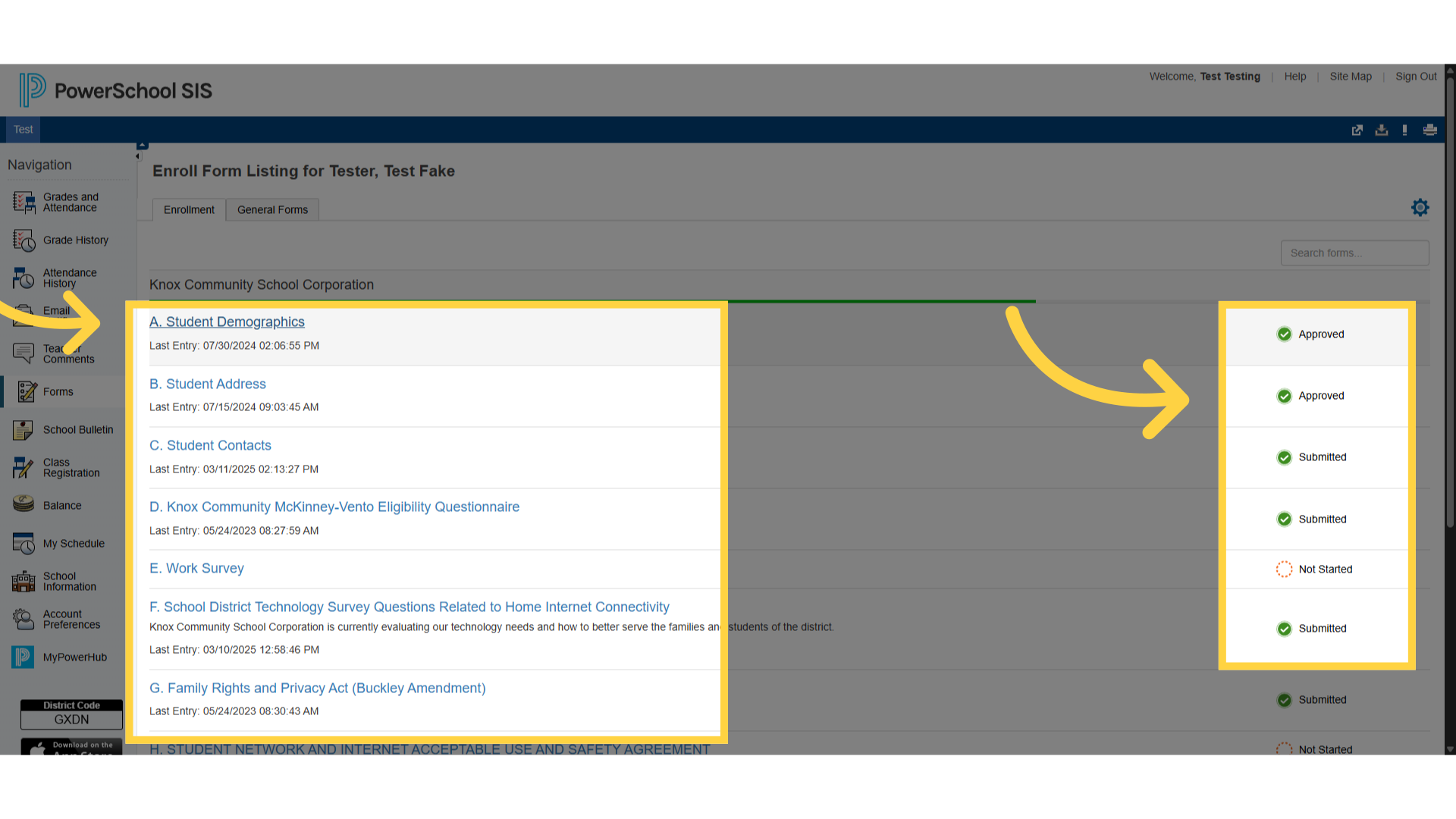1456x819 pixels.
Task: Open E. Work Survey form
Action: 196,568
